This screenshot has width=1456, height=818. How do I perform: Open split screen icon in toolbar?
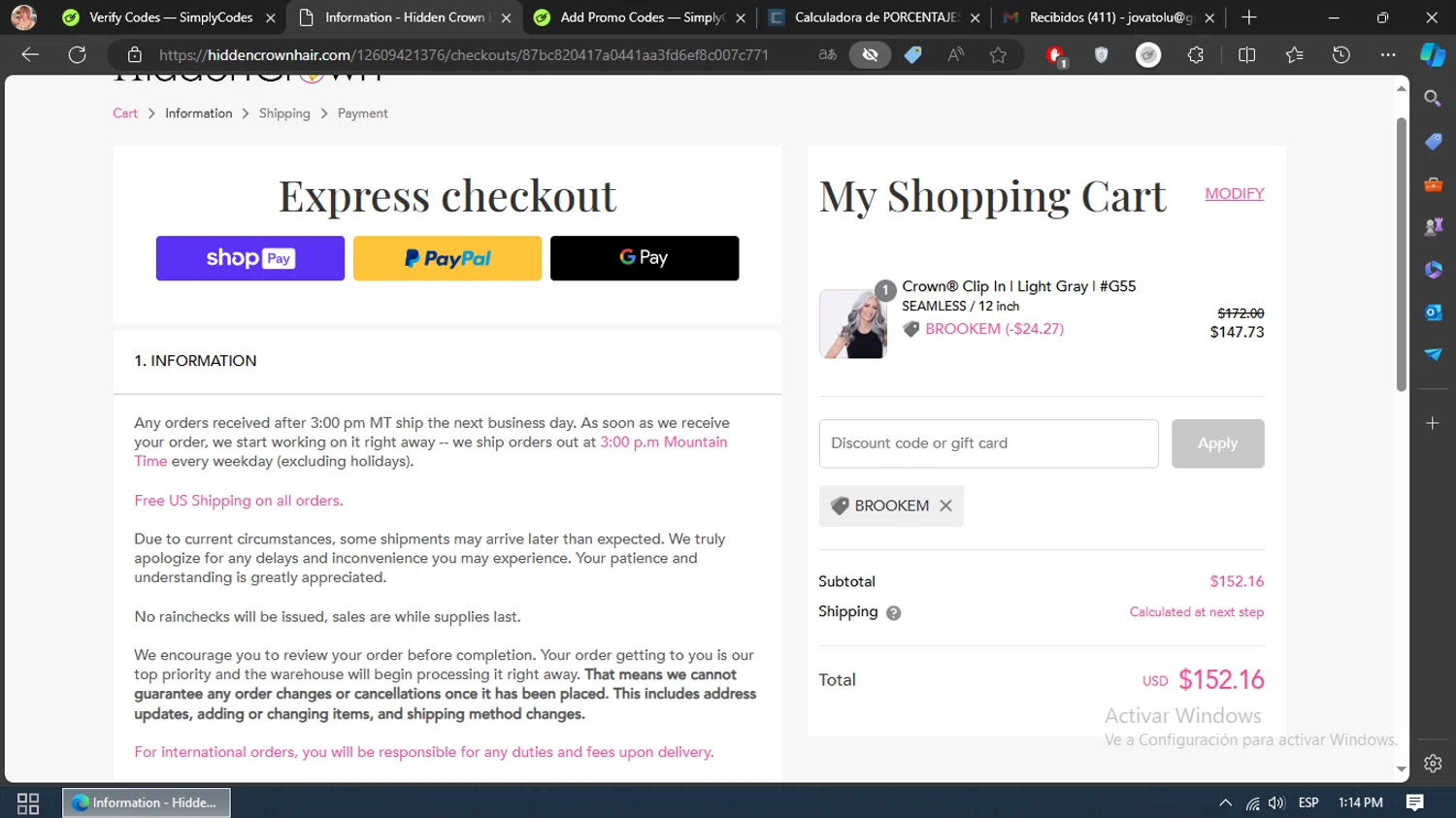[x=1247, y=55]
